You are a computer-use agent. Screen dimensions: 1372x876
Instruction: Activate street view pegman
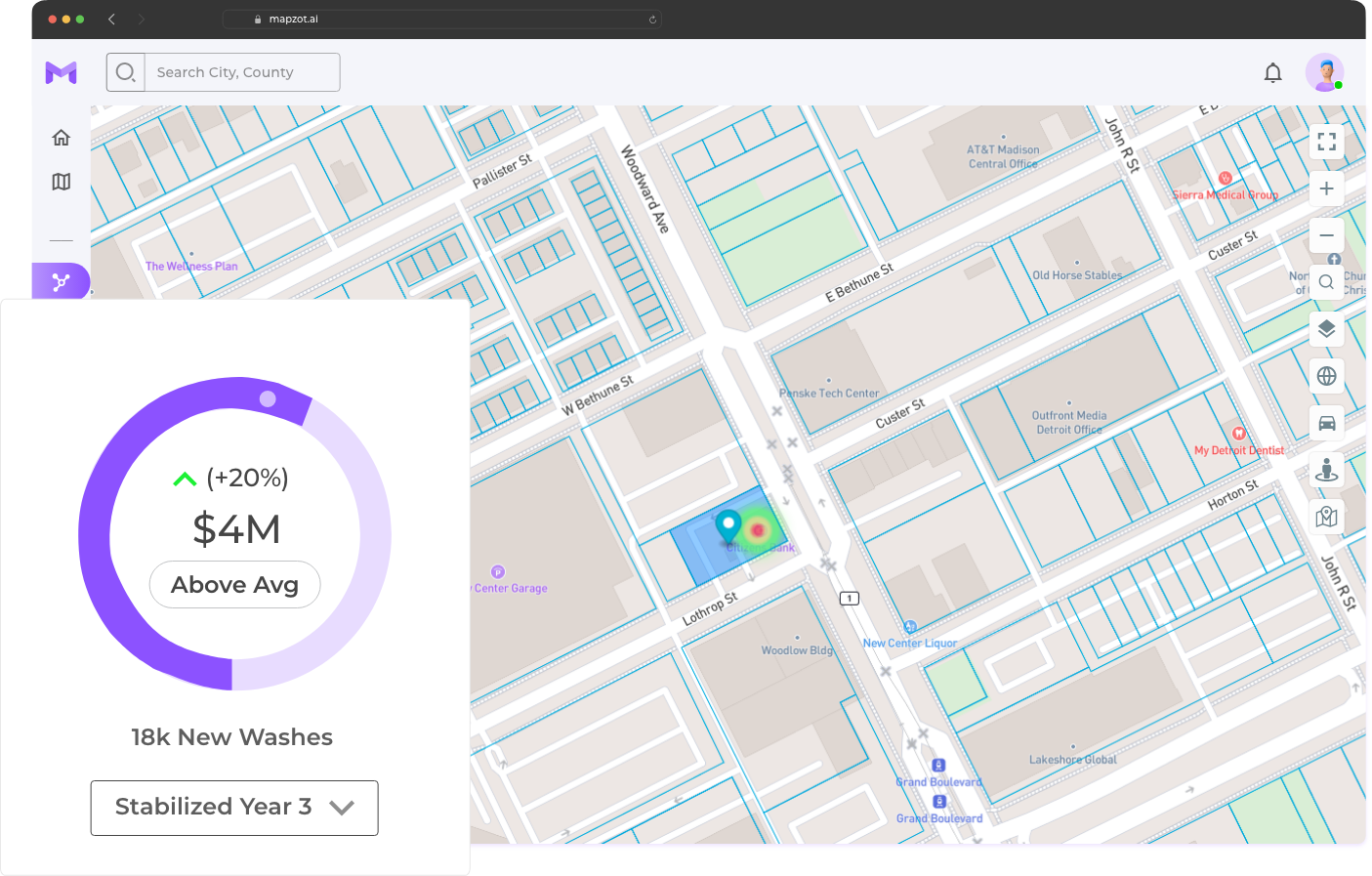pyautogui.click(x=1326, y=470)
